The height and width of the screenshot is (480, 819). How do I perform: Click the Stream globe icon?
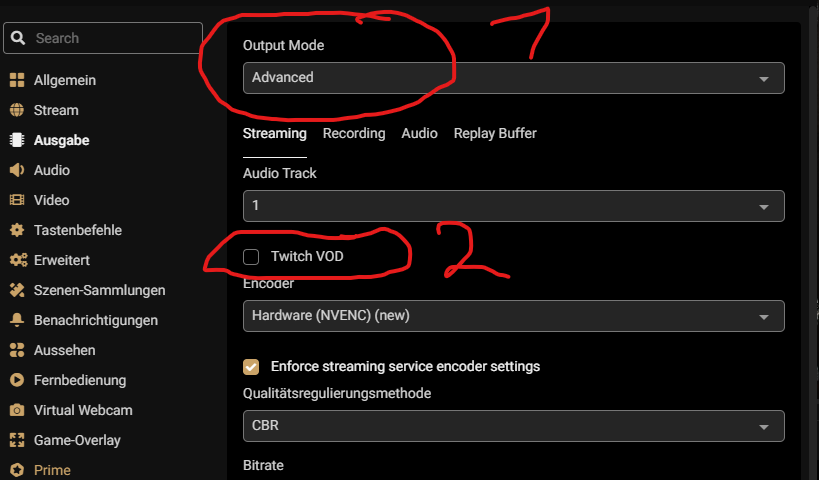[16, 110]
